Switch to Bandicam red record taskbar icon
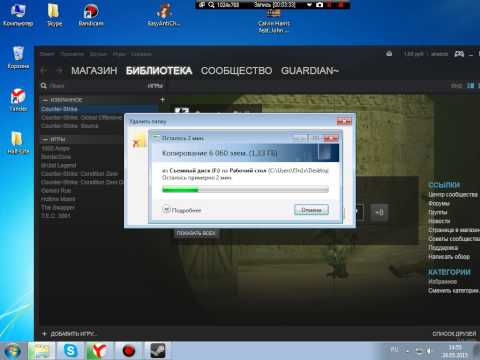 click(129, 351)
